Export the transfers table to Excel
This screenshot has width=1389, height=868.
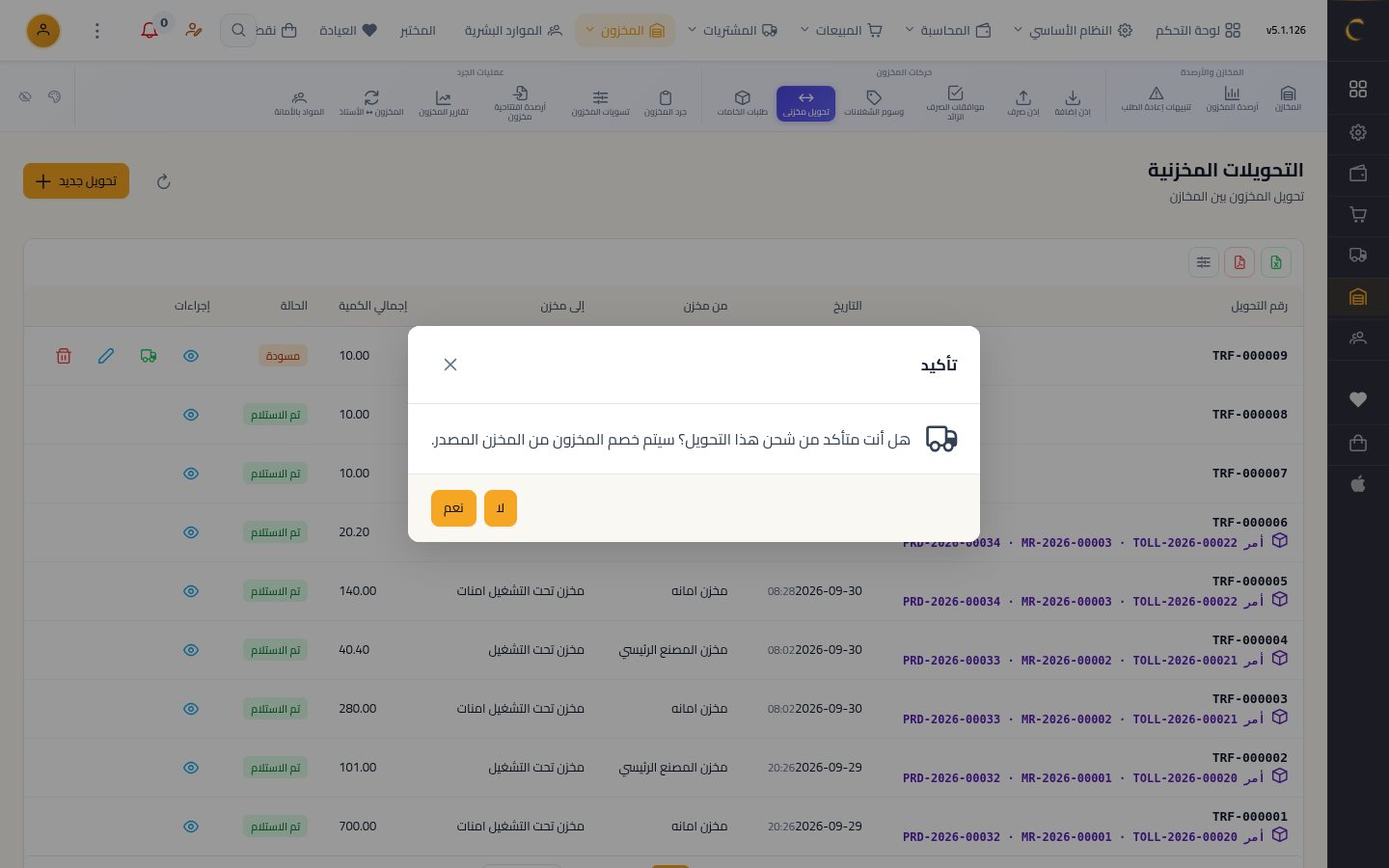pos(1276,262)
